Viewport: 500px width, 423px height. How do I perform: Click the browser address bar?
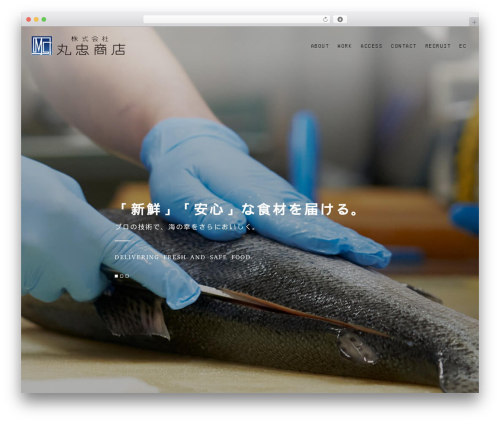(x=237, y=20)
